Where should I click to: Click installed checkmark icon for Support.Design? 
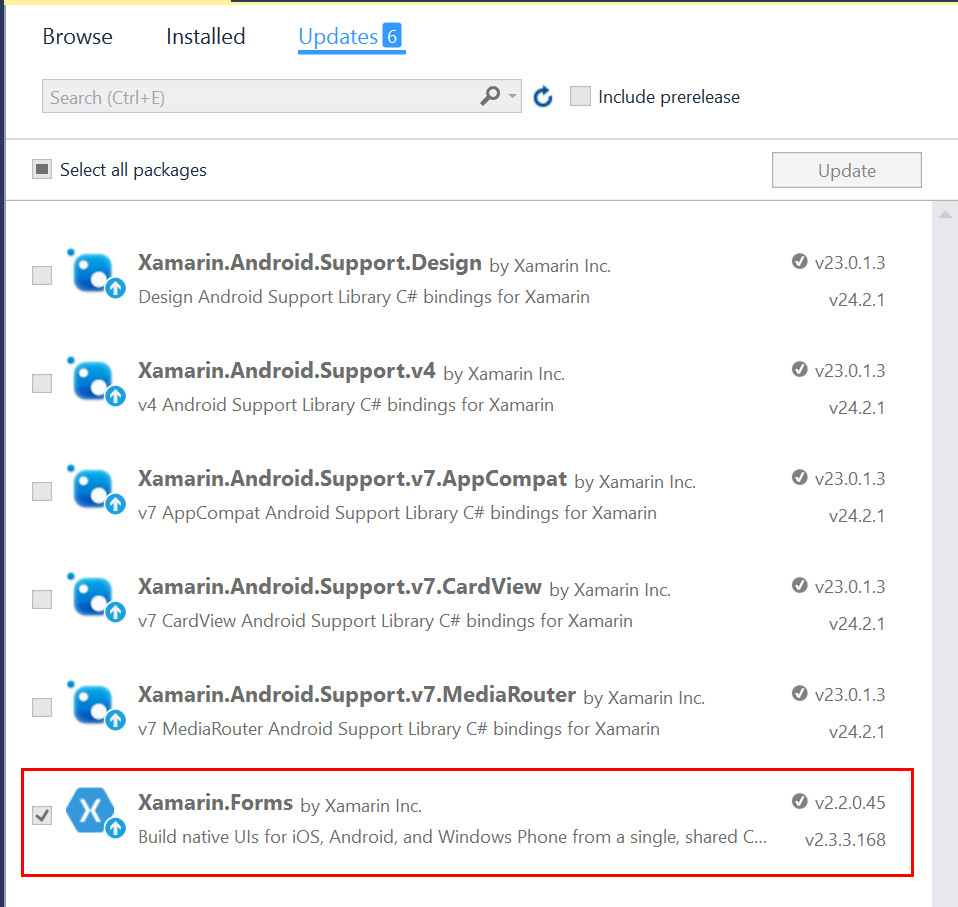[x=799, y=261]
